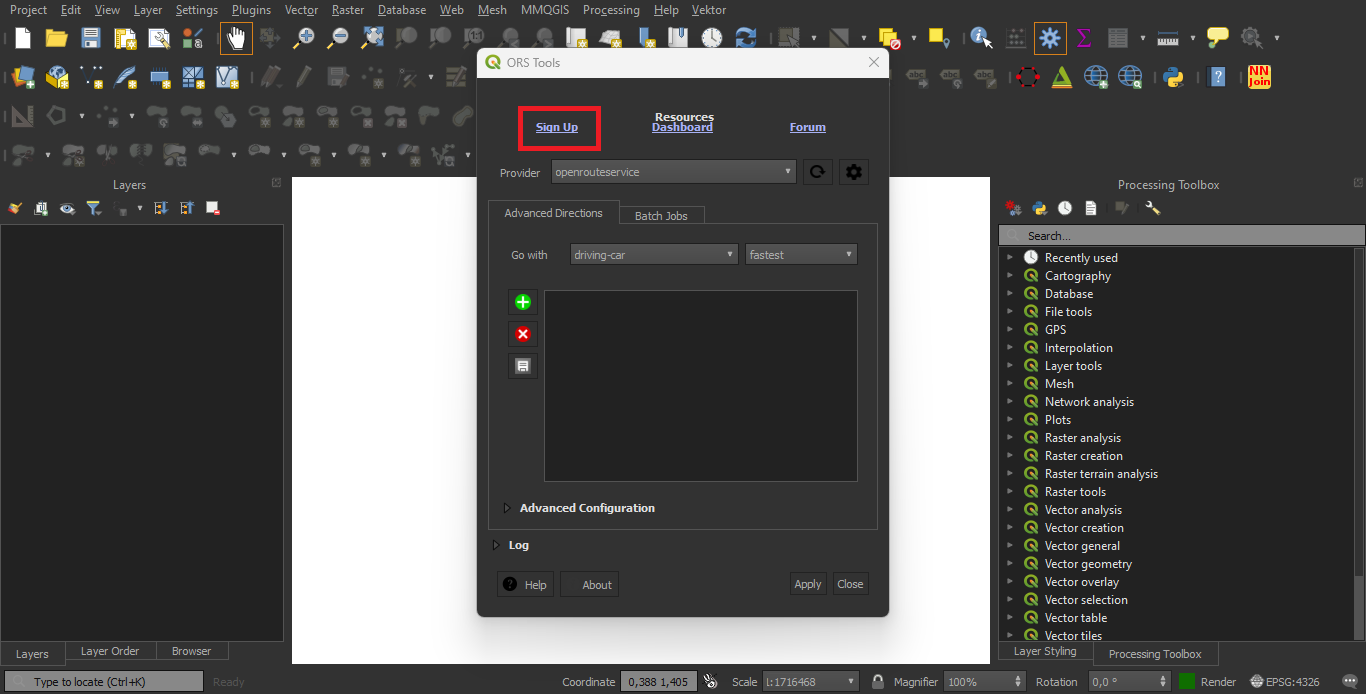1366x694 pixels.
Task: Click the Save Project floppy icon
Action: 91,38
